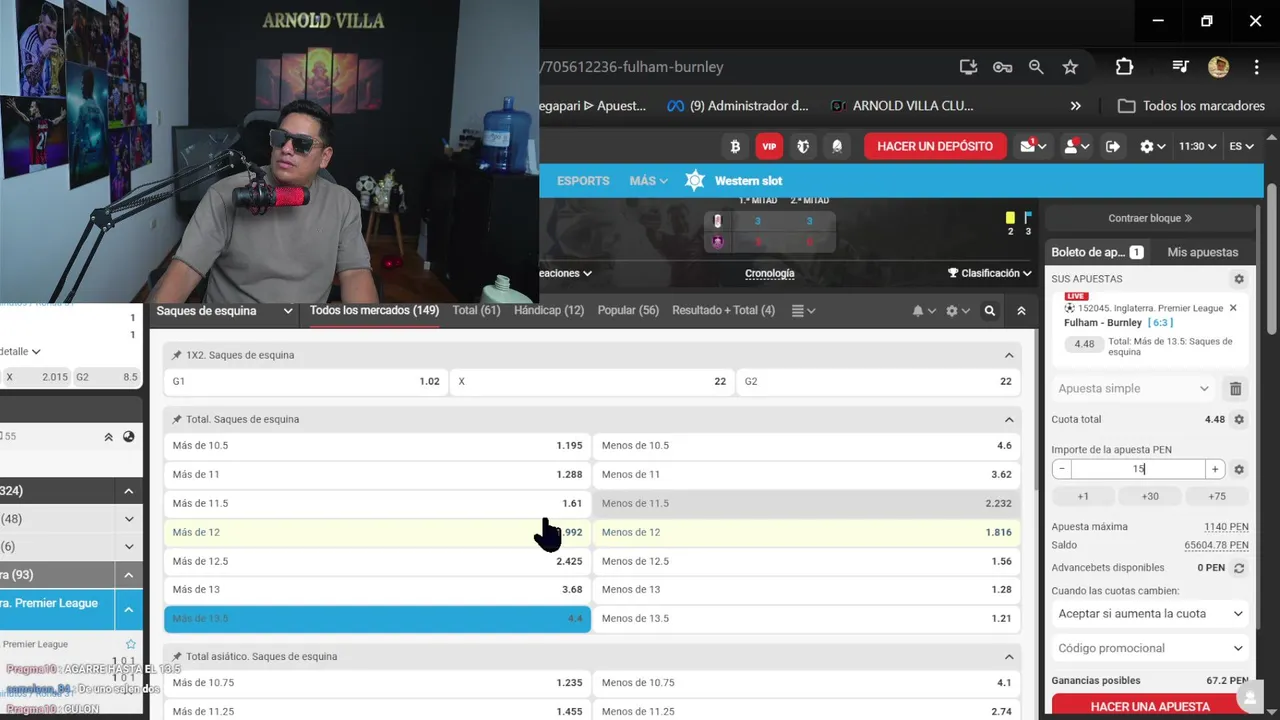Collapse the Total asiático section
Screen dimensions: 1280x720
[x=1009, y=657]
